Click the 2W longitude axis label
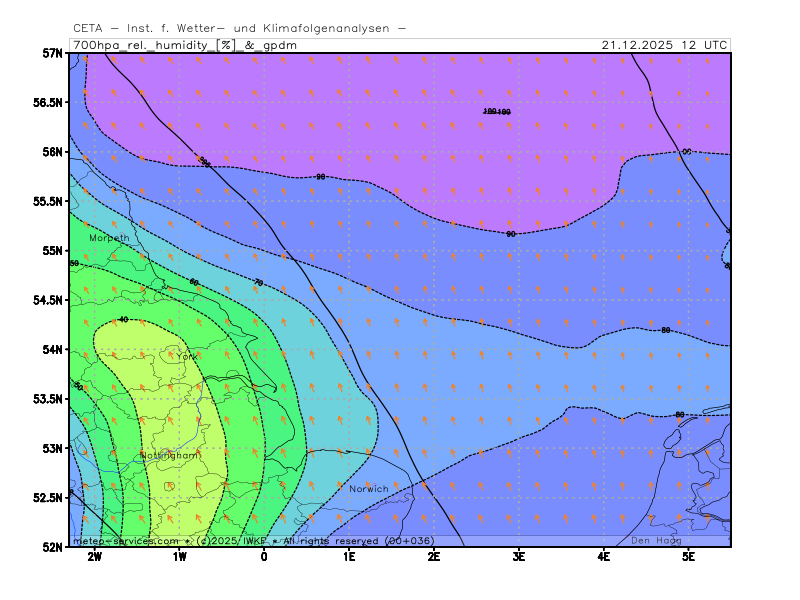Screen dimensions: 800x600 pyautogui.click(x=94, y=556)
